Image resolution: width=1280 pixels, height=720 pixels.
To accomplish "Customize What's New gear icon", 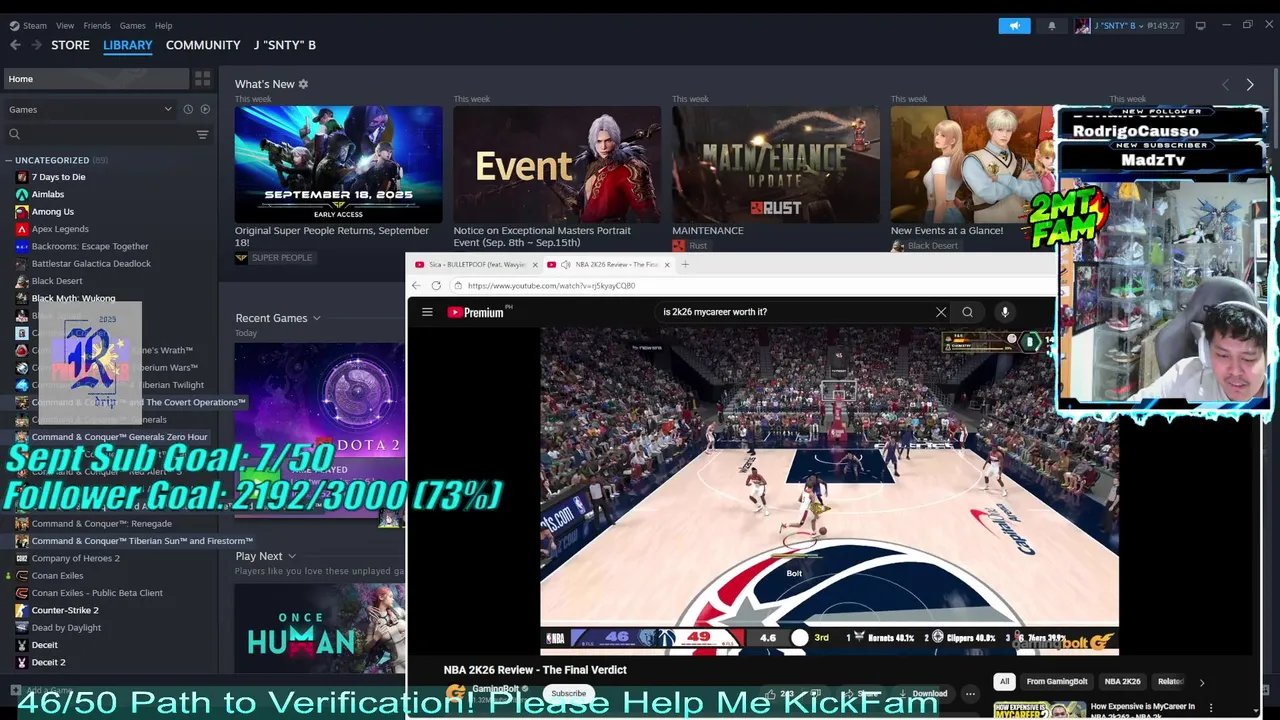I will click(x=303, y=84).
